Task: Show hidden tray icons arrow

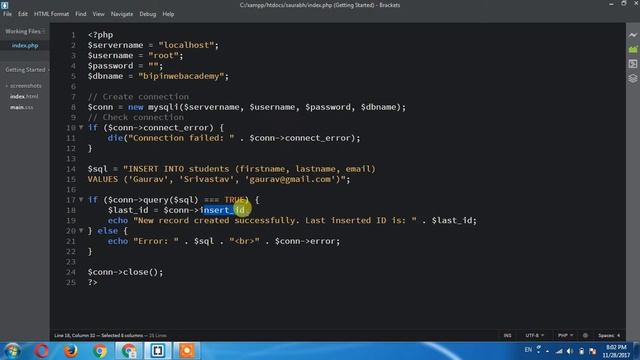Action: pos(547,351)
